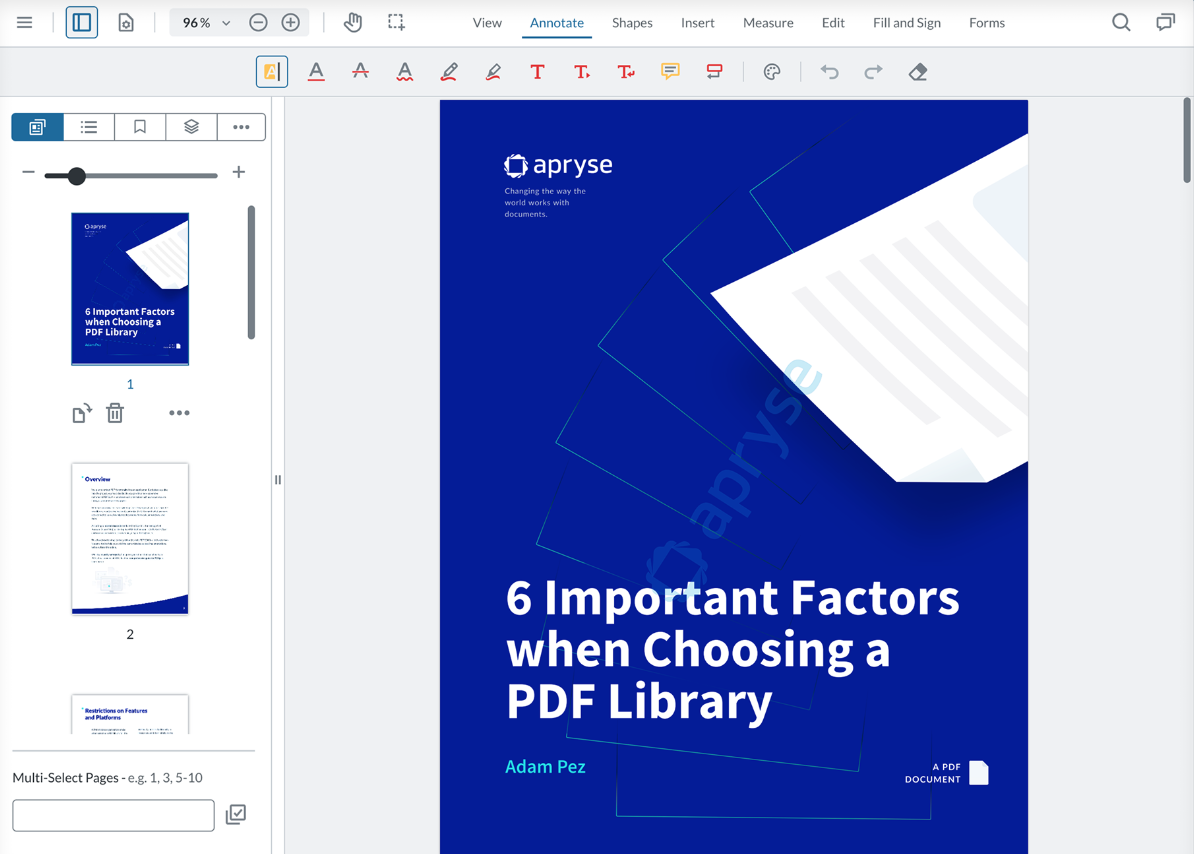This screenshot has width=1194, height=854.
Task: Select page 2 Overview thumbnail
Action: (130, 539)
